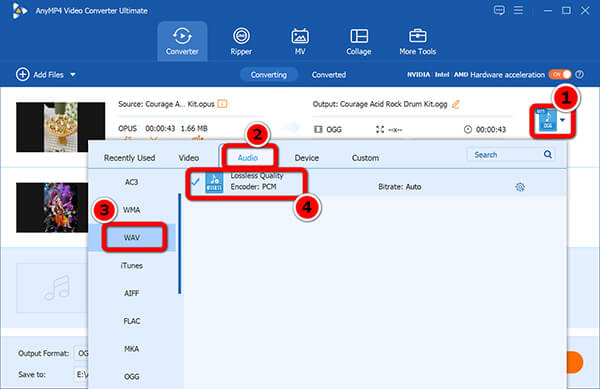Click the Bitrate: Auto text
Image resolution: width=600 pixels, height=389 pixels.
click(399, 187)
